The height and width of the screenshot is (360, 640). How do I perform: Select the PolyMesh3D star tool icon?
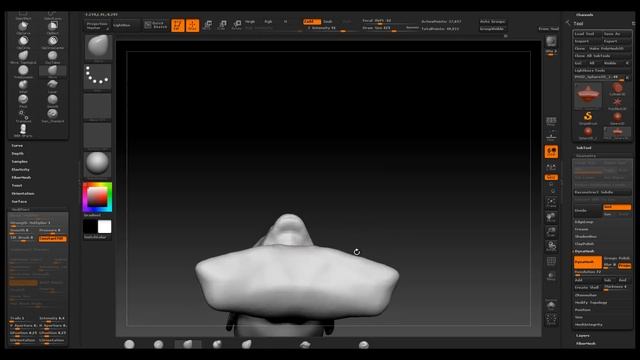click(x=617, y=103)
